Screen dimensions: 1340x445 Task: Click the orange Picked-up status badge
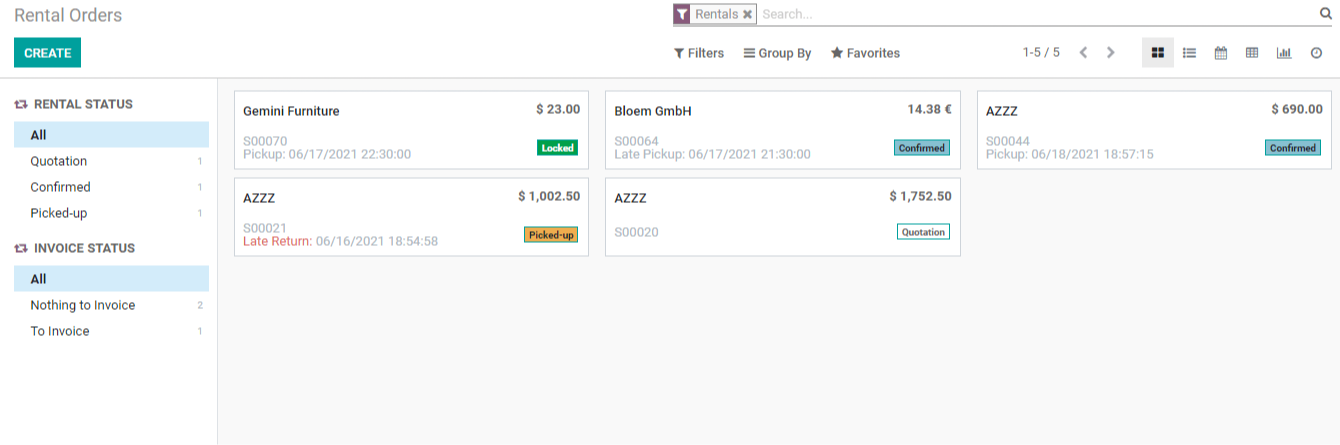click(x=551, y=235)
